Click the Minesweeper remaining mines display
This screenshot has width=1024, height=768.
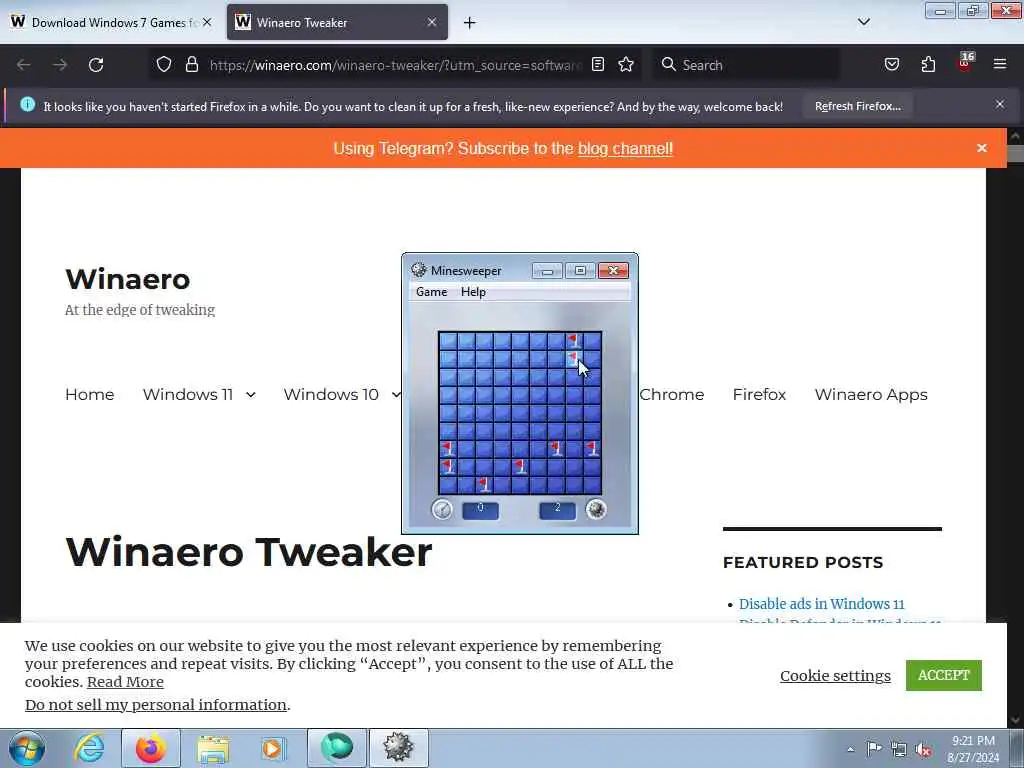click(x=557, y=510)
